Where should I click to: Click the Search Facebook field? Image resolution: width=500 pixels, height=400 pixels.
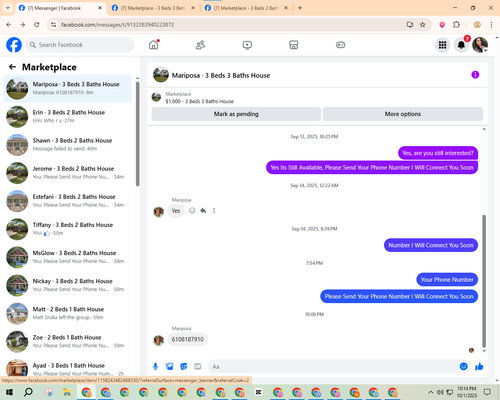point(80,45)
